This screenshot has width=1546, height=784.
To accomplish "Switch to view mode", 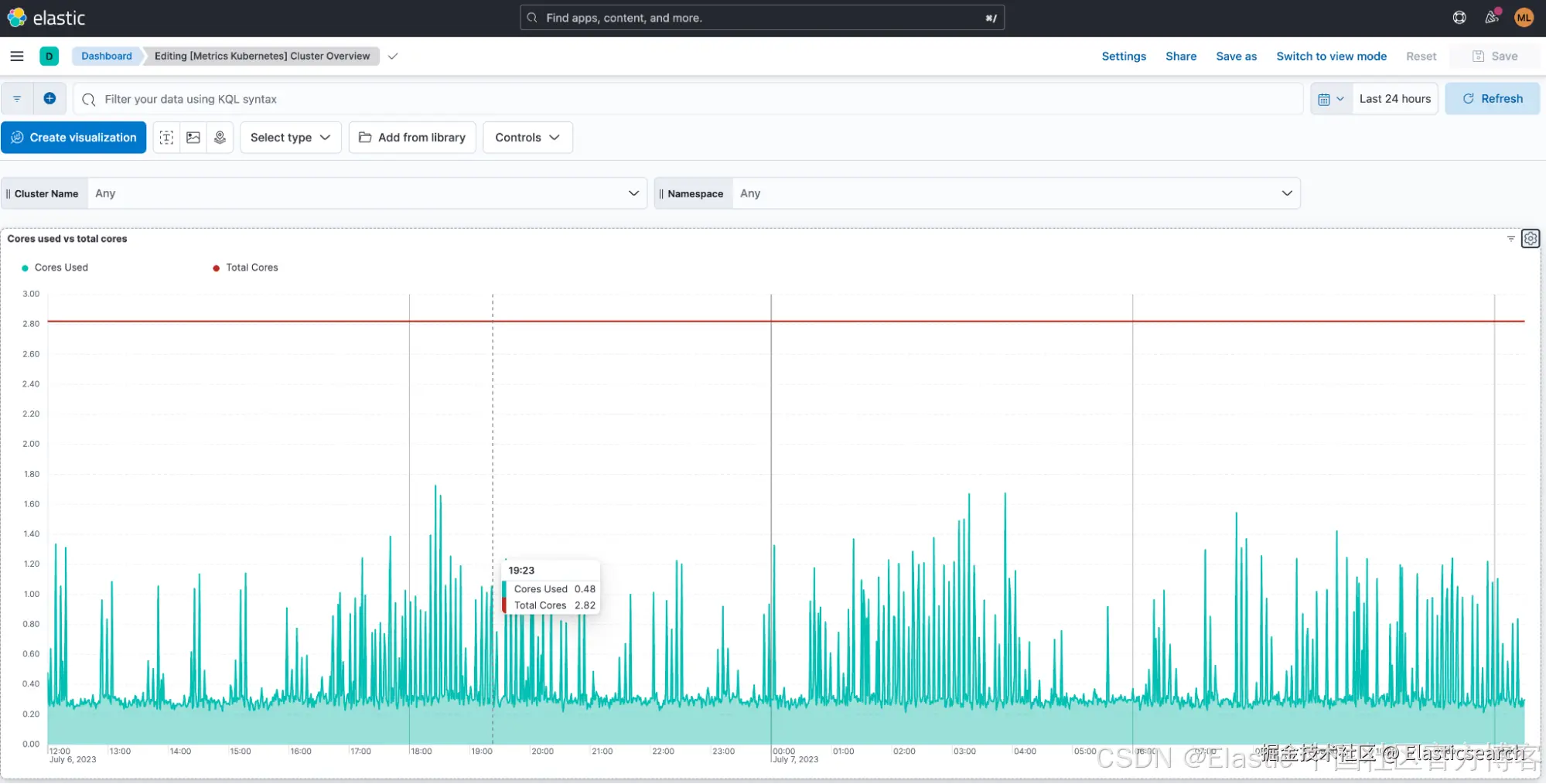I will [x=1331, y=56].
